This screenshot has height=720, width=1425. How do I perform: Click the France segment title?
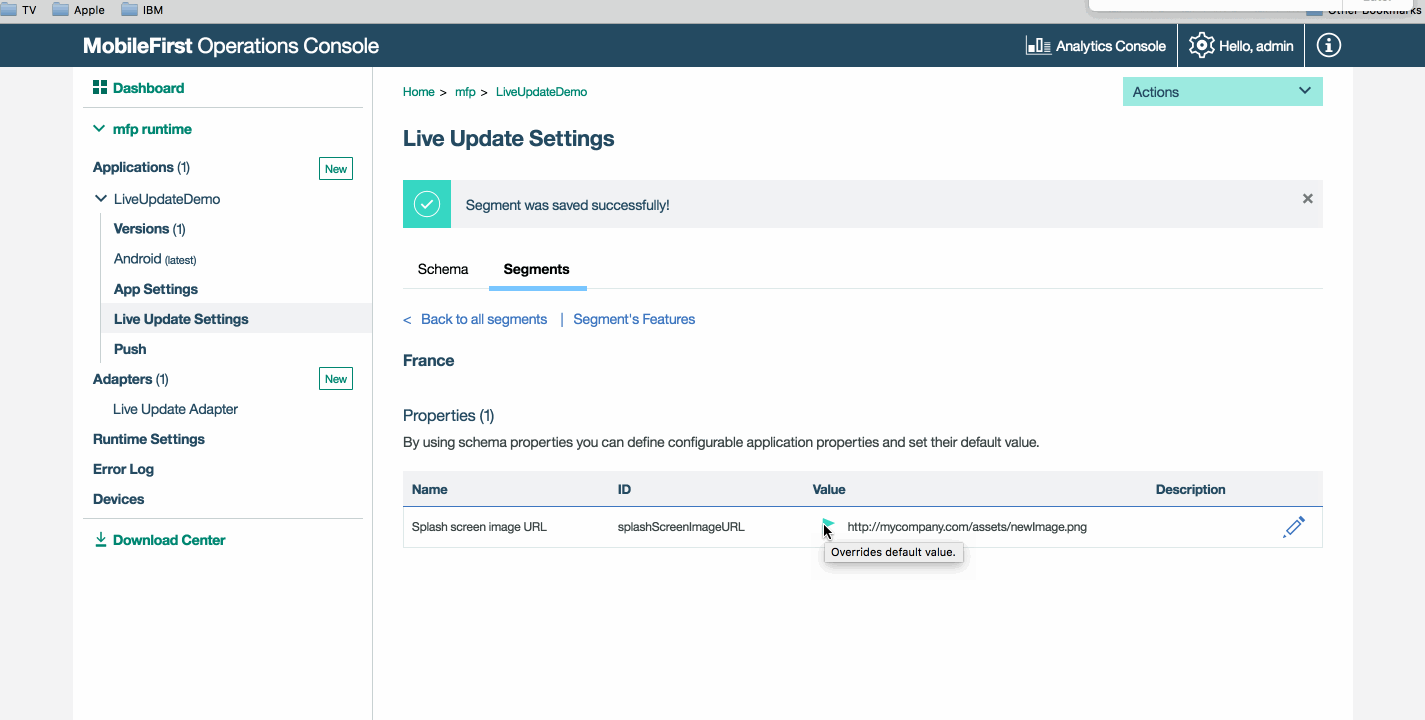[x=429, y=361]
